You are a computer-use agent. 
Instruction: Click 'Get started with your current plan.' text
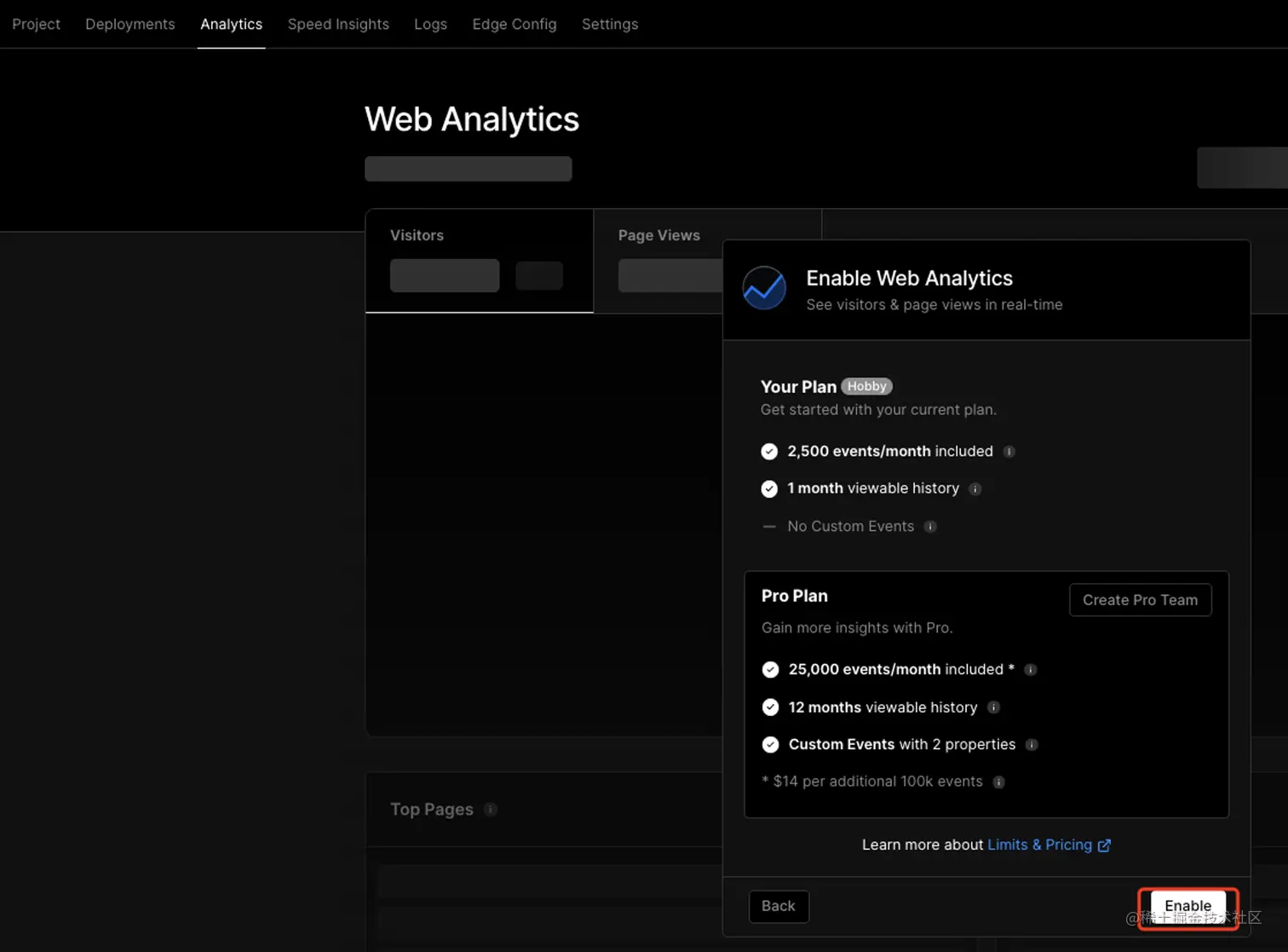pyautogui.click(x=878, y=410)
